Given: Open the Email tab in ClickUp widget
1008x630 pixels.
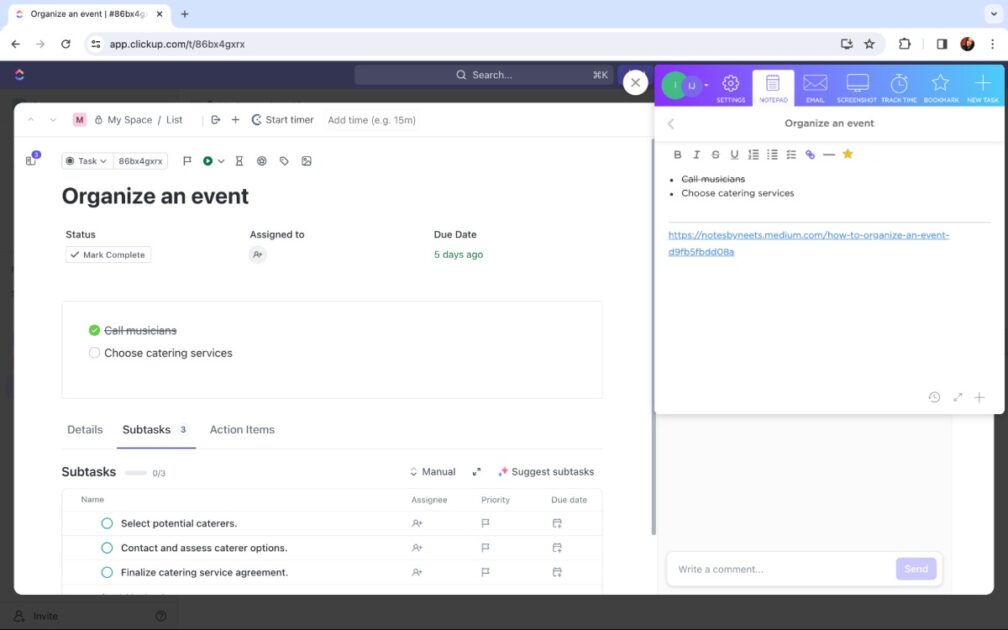Looking at the screenshot, I should [x=815, y=84].
